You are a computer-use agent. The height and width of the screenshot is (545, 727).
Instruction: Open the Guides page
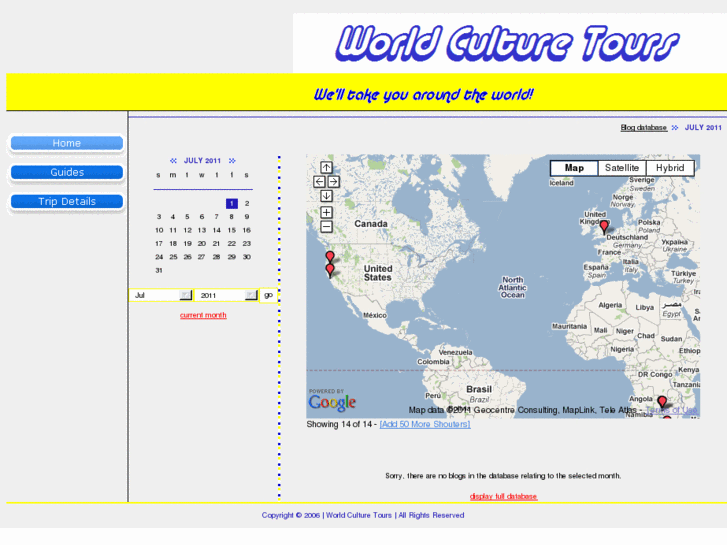(67, 173)
